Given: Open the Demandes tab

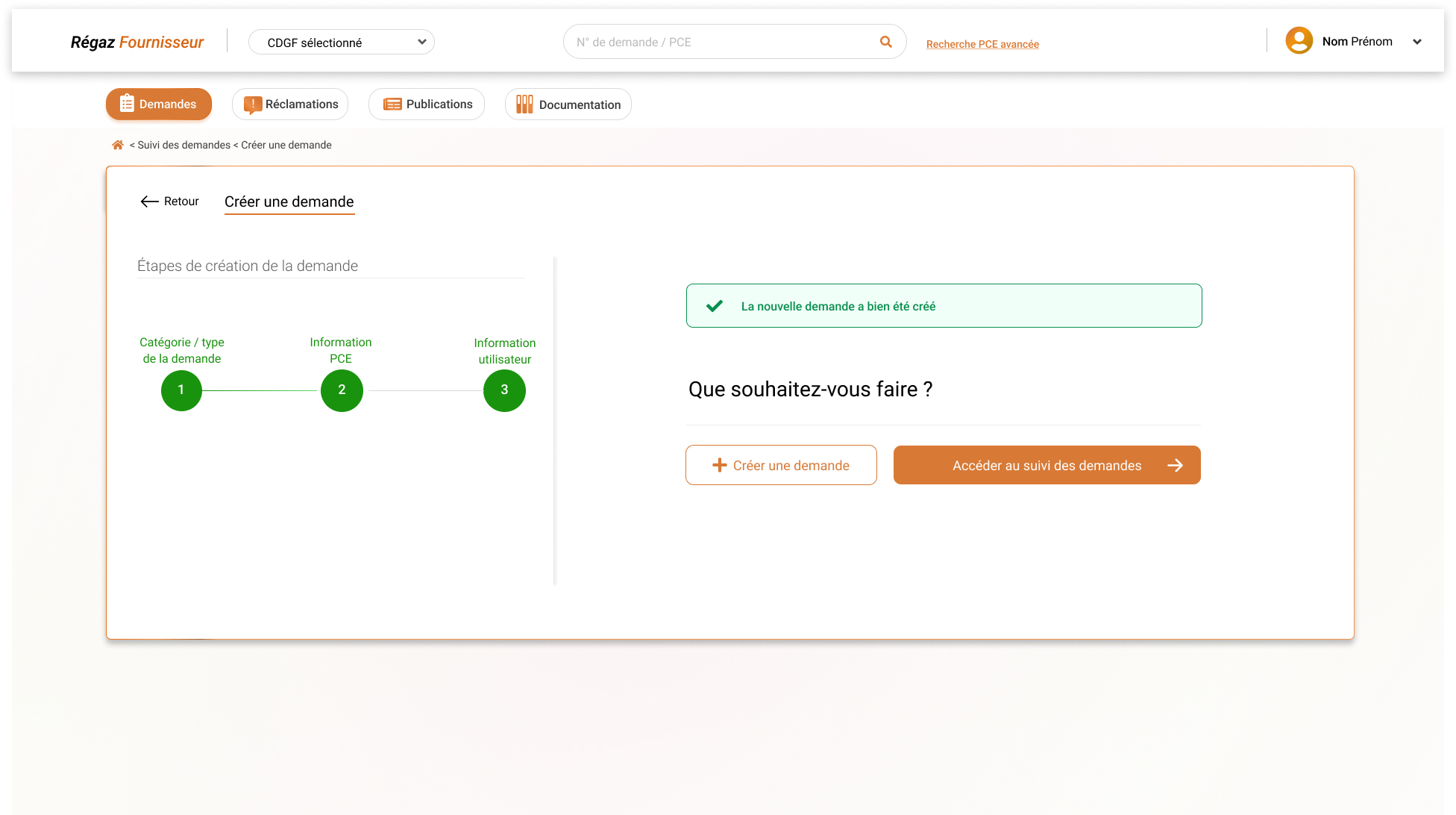Looking at the screenshot, I should point(159,104).
